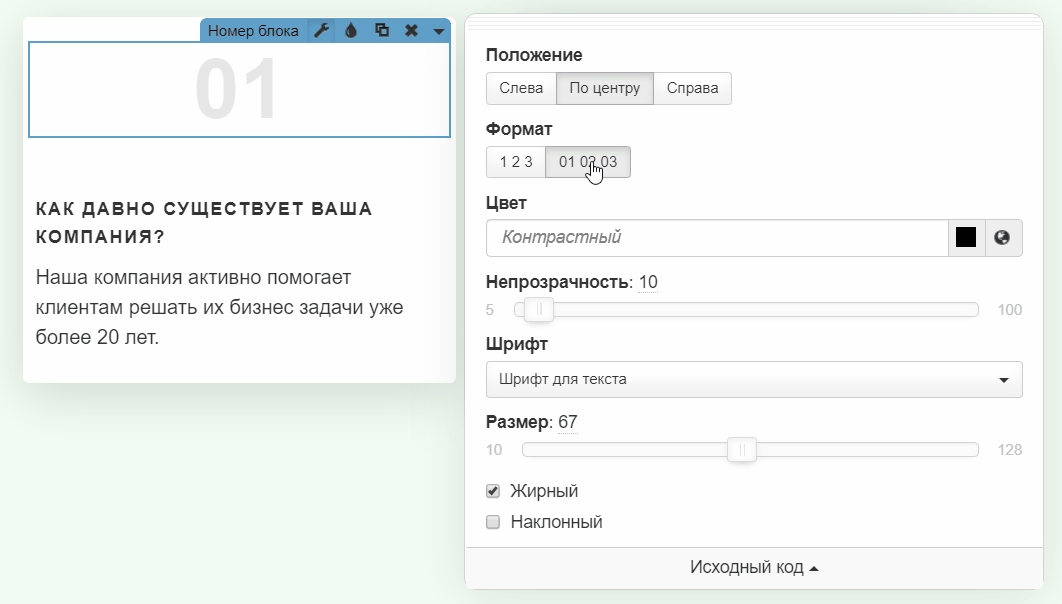Select the "01 02 03" number format
This screenshot has width=1062, height=604.
coord(588,162)
